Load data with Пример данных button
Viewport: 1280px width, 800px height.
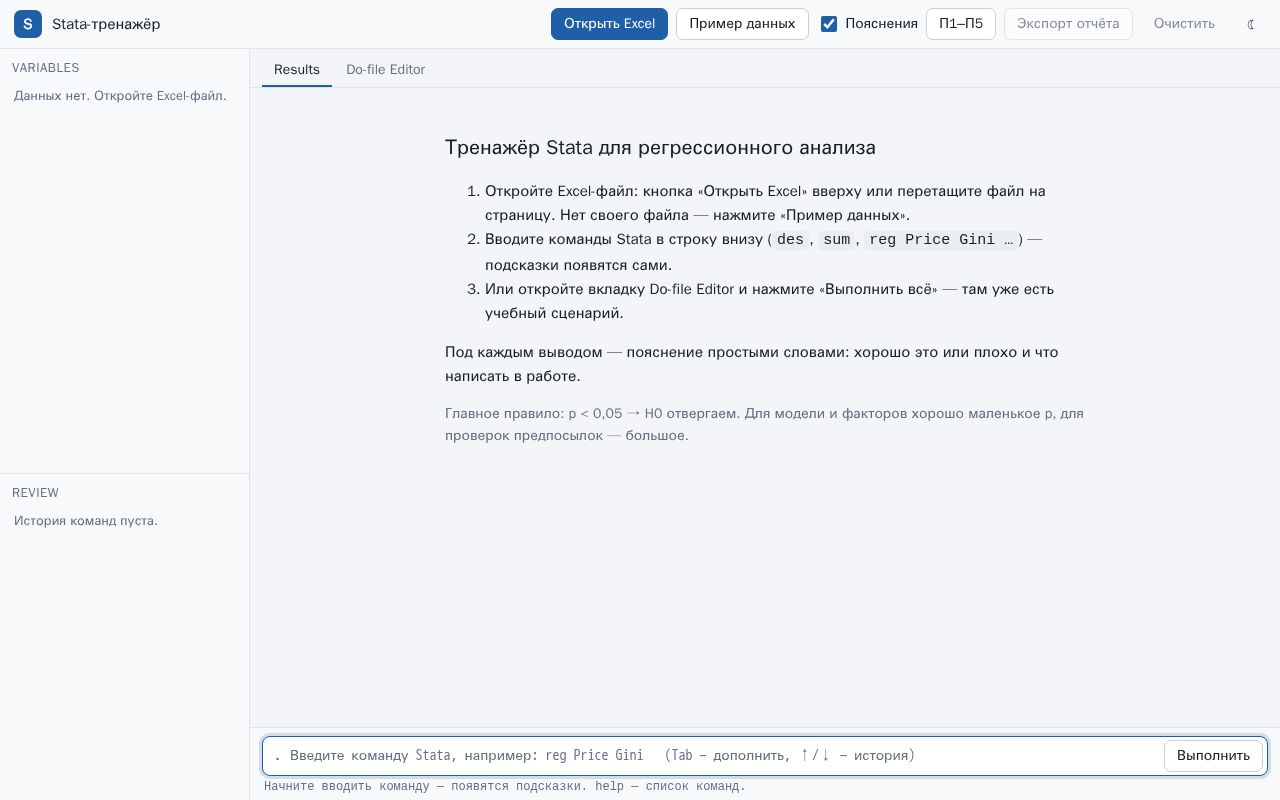pos(742,24)
